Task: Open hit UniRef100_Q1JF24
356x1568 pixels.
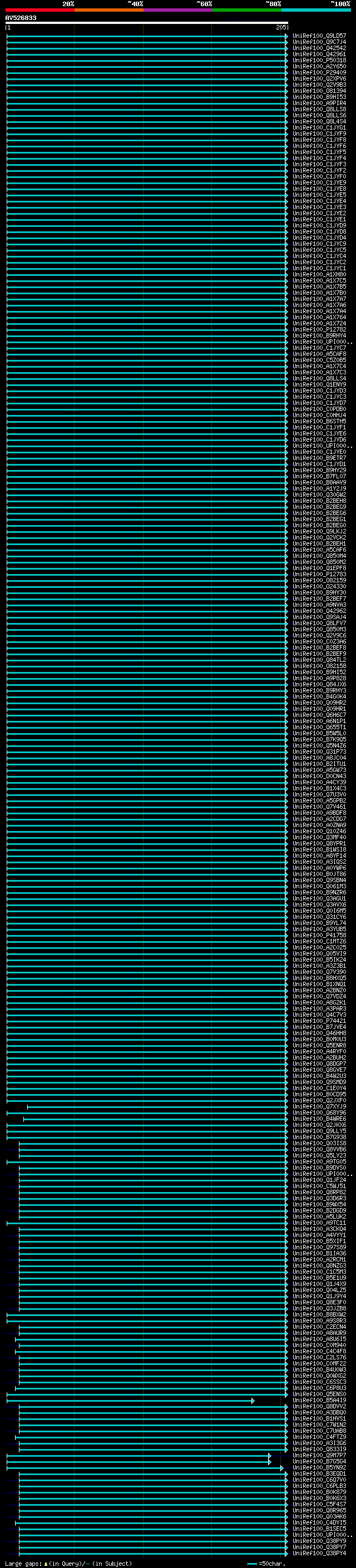Action: (319, 1180)
